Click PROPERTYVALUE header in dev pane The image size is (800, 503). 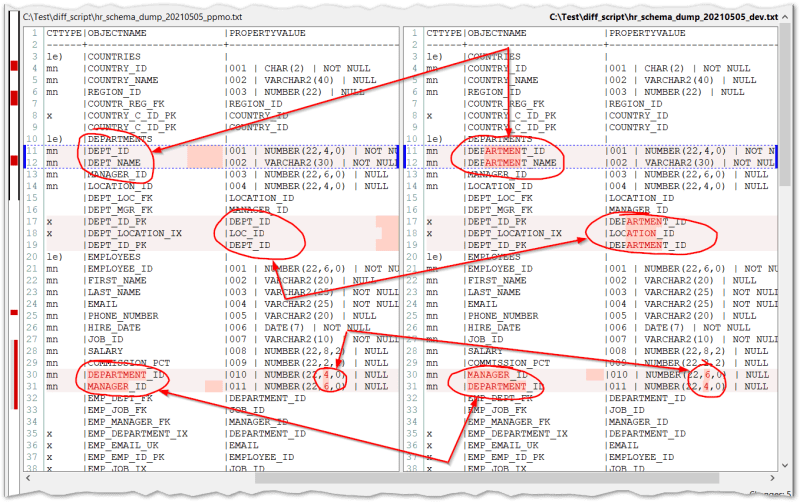pos(647,33)
